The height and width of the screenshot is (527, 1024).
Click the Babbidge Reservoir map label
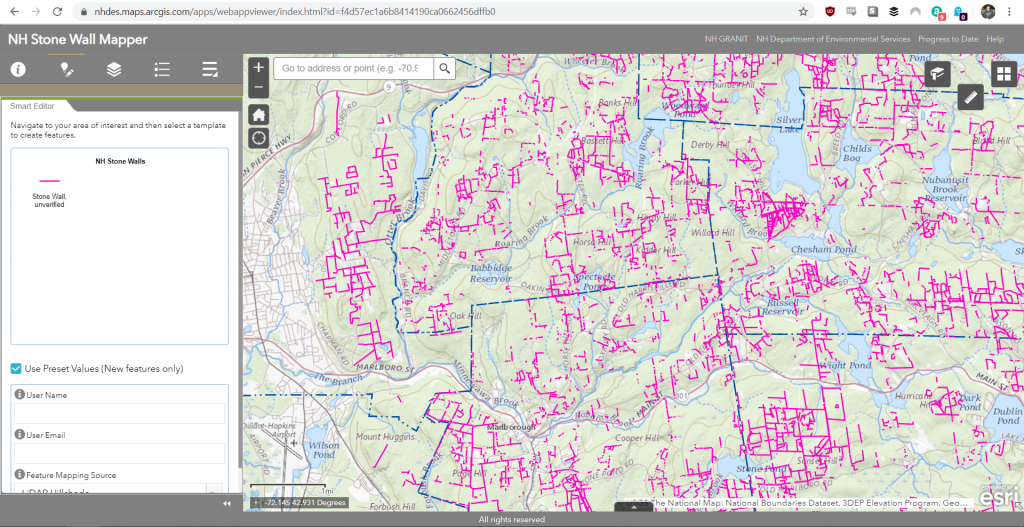(x=491, y=273)
